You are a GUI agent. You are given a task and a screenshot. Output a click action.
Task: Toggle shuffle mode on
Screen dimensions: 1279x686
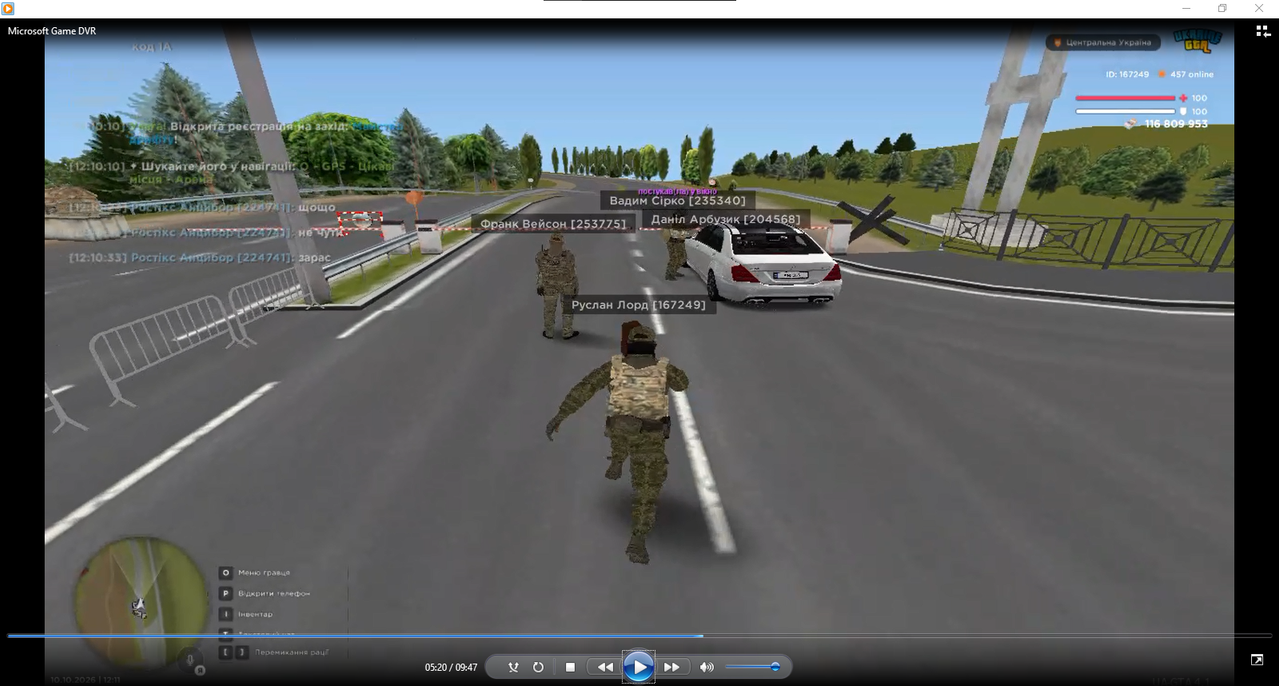(x=513, y=667)
